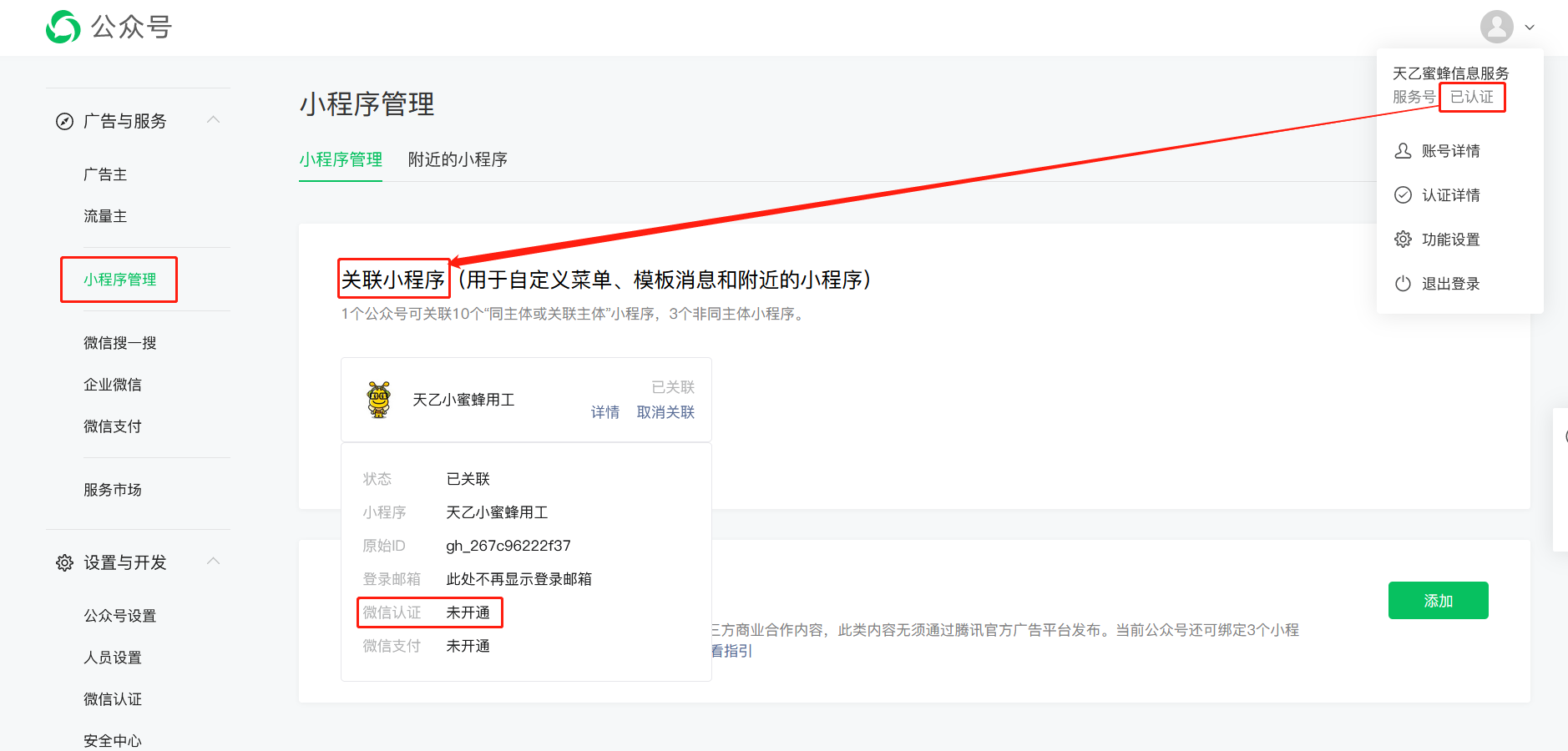Click the 已认证 status label

point(1472,97)
